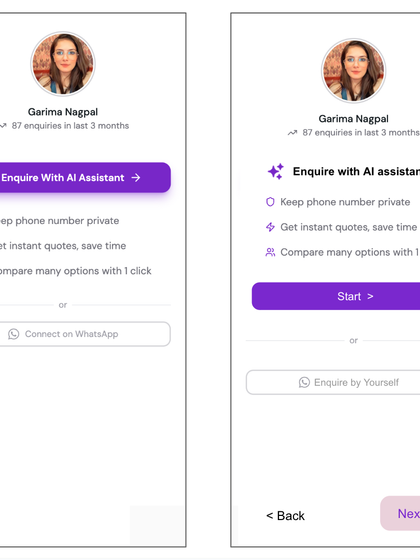Click the Garima Nagpal name in right panel
420x560 pixels.
click(x=354, y=119)
